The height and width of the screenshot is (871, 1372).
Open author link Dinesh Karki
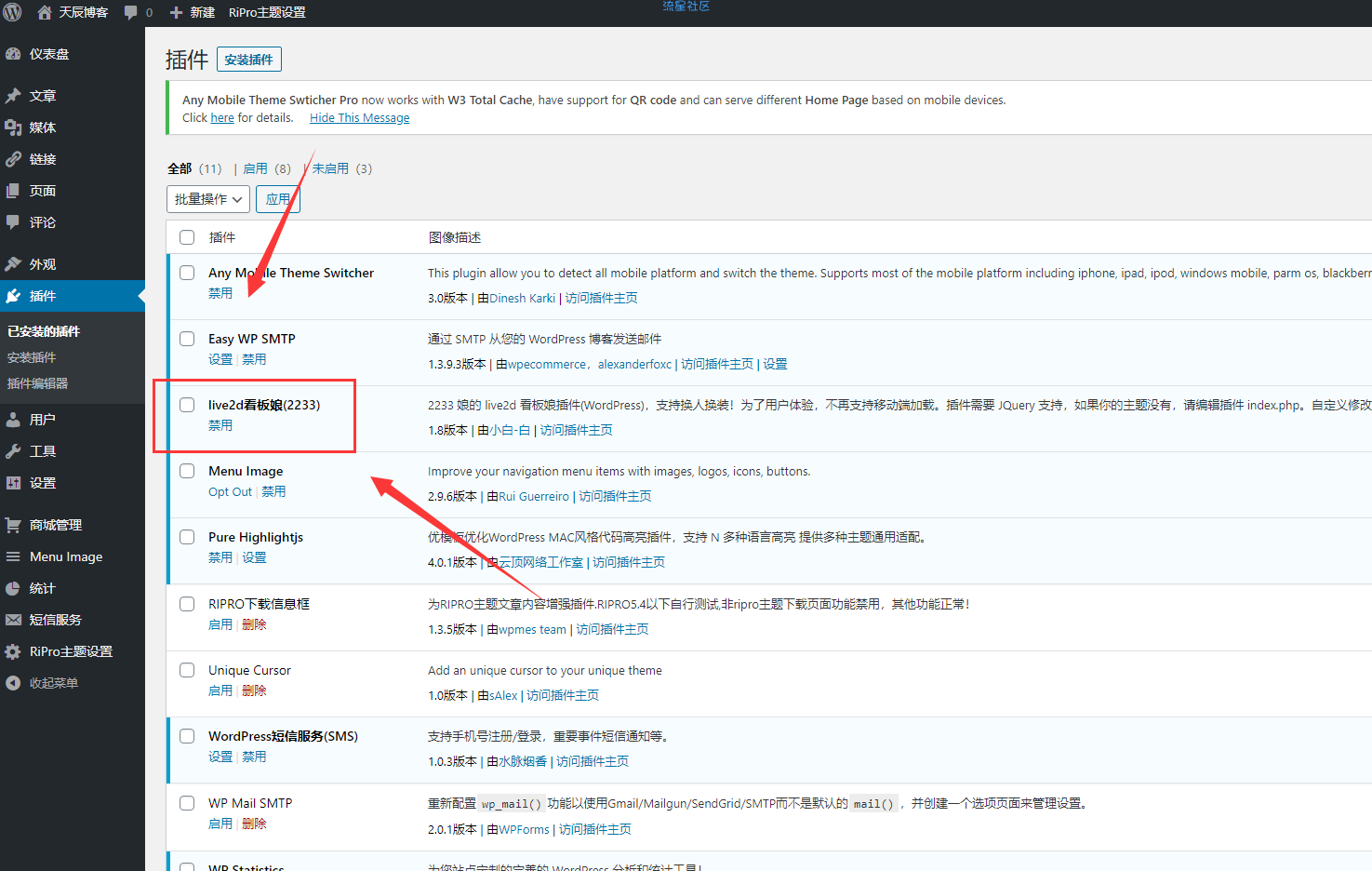(523, 298)
